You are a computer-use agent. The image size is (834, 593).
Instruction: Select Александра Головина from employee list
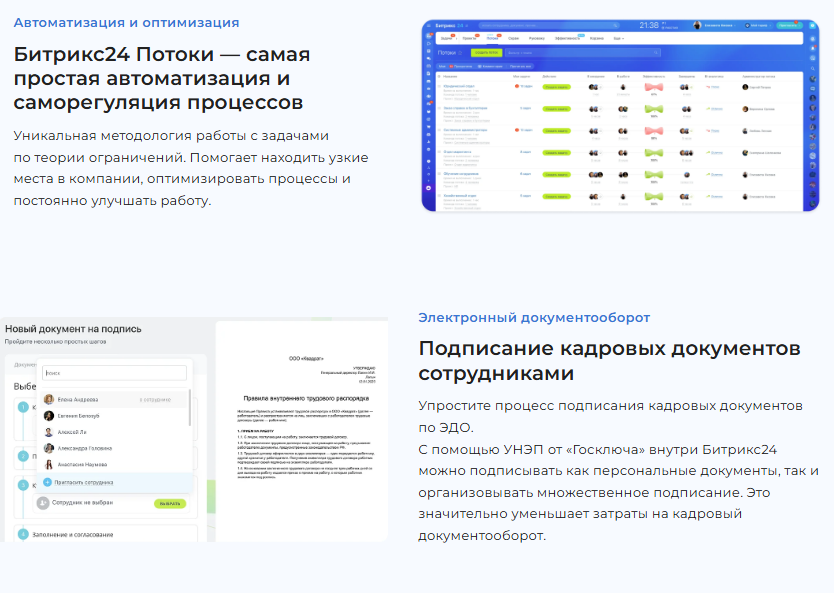114,448
